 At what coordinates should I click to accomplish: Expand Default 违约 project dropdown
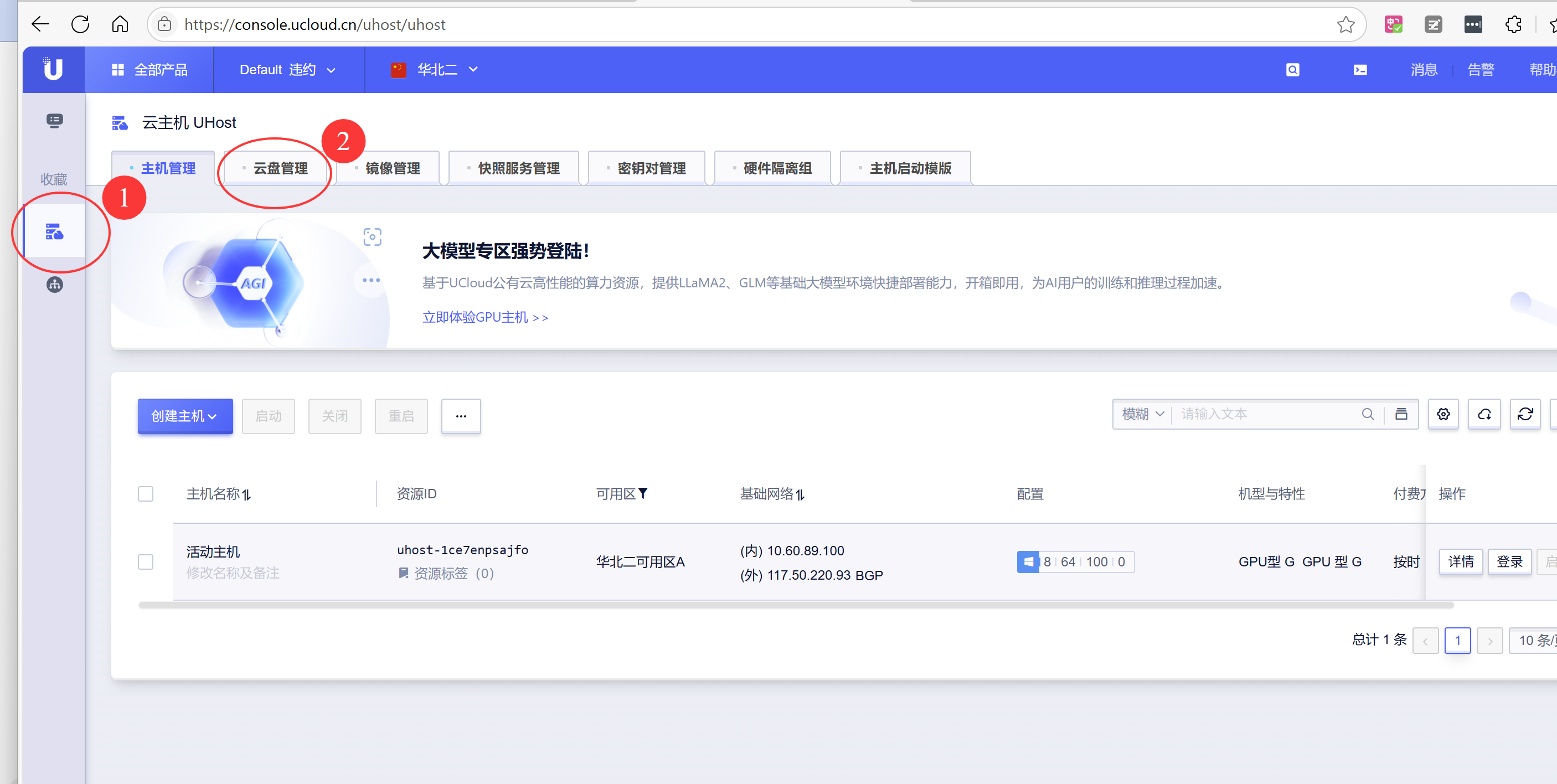pos(287,70)
